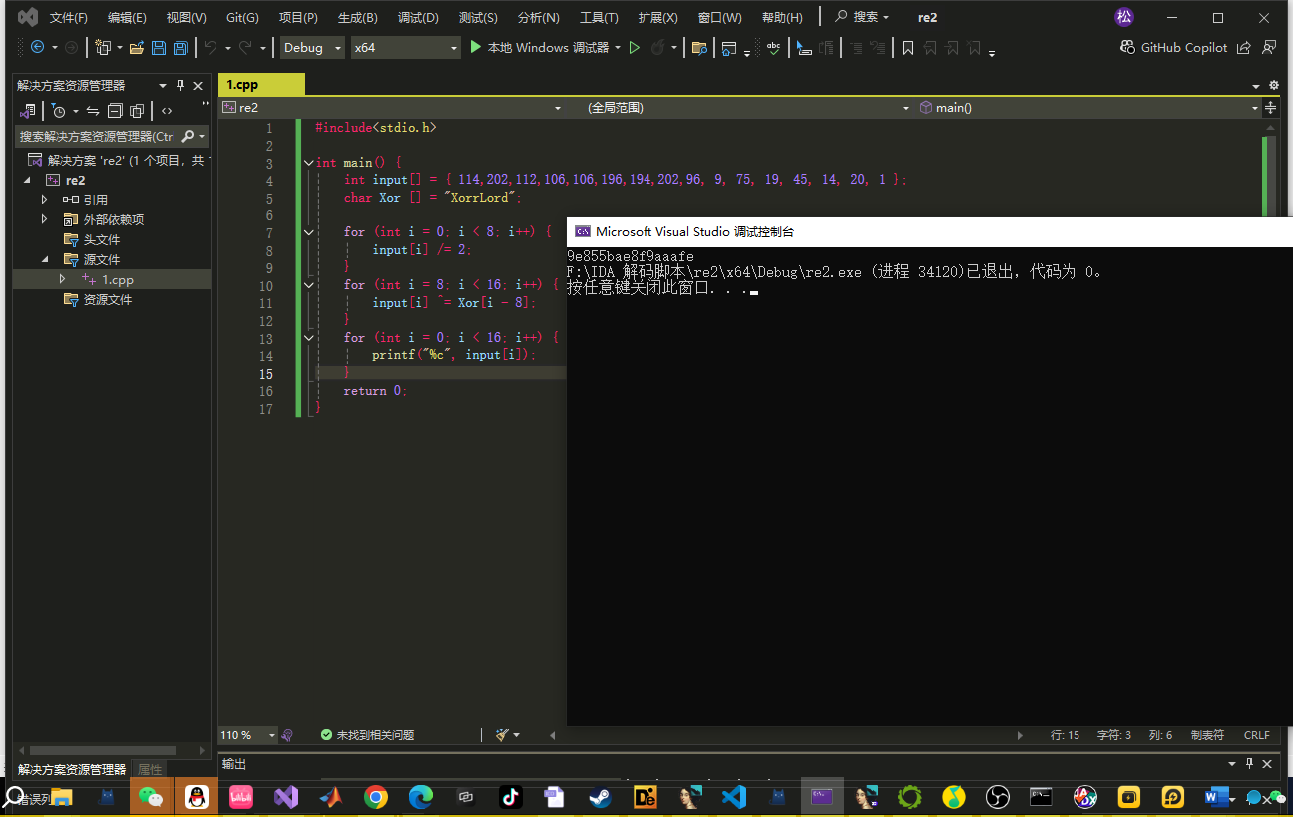
Task: Select the 1.cpp editor tab
Action: [x=242, y=85]
